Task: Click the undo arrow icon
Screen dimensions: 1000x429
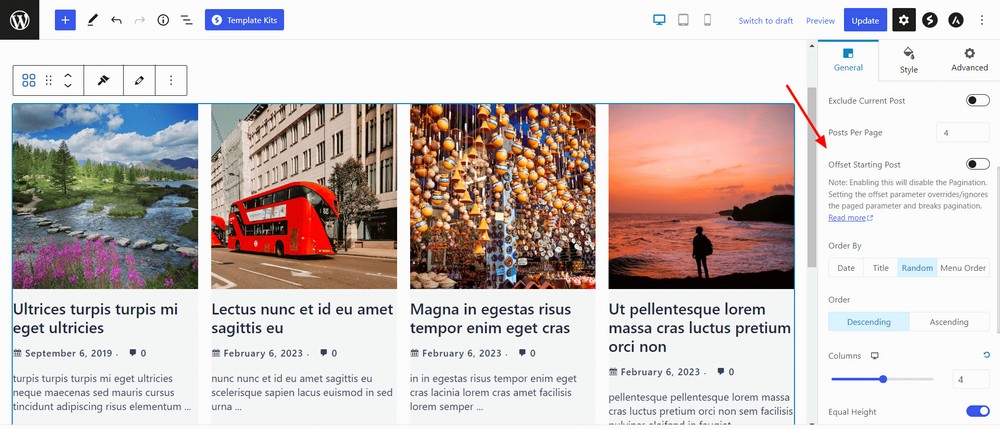Action: tap(116, 20)
